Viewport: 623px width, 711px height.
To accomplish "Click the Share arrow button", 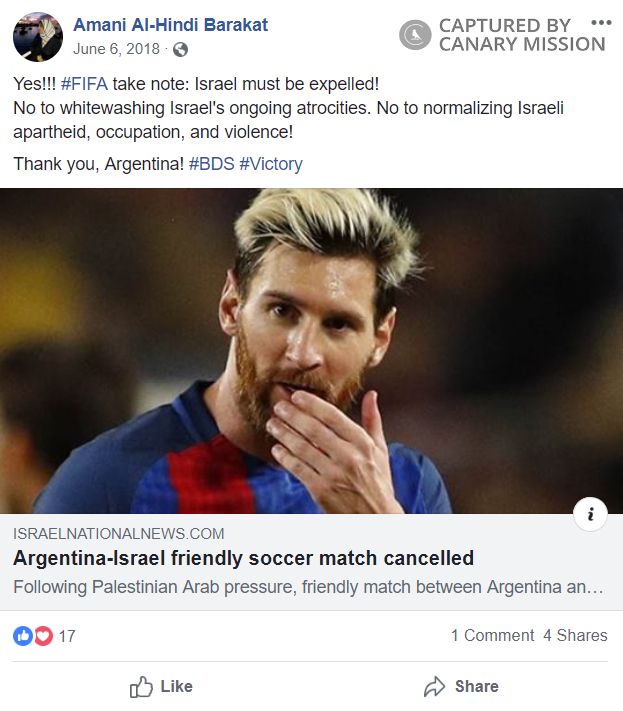I will [x=461, y=687].
